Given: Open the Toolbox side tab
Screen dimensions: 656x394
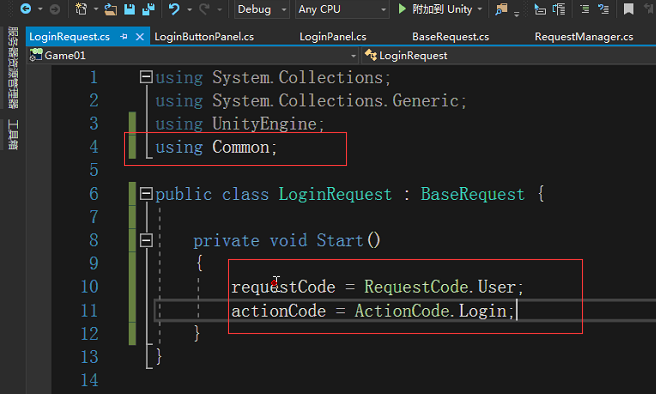Looking at the screenshot, I should [13, 134].
